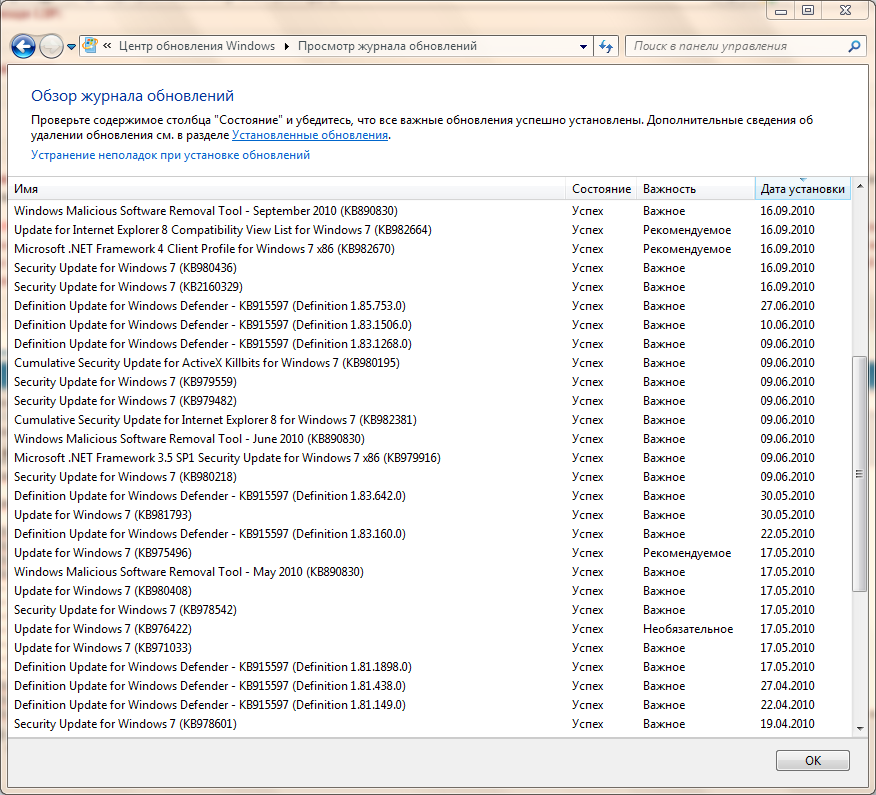876x795 pixels.
Task: Click the scrollbar up arrow
Action: [x=860, y=186]
